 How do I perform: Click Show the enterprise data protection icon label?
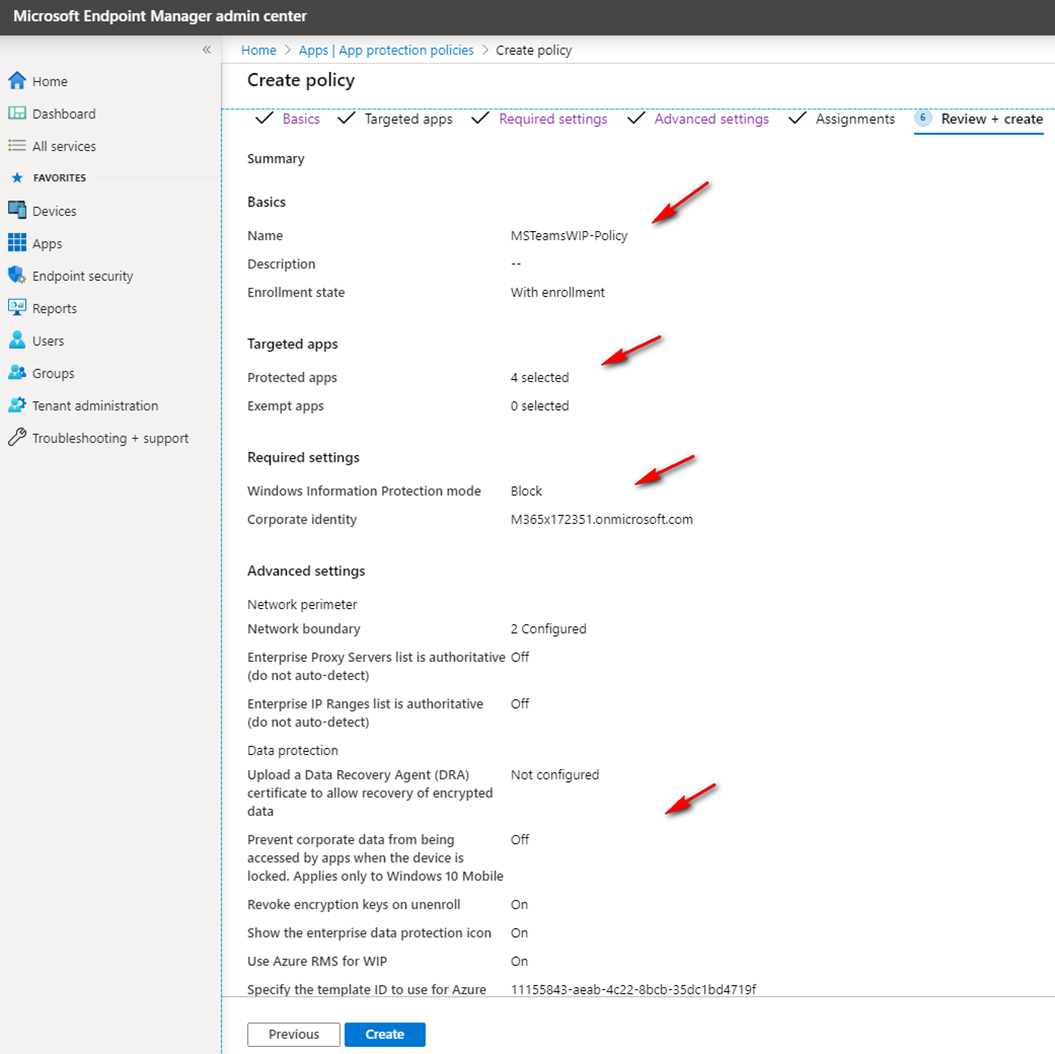click(369, 933)
